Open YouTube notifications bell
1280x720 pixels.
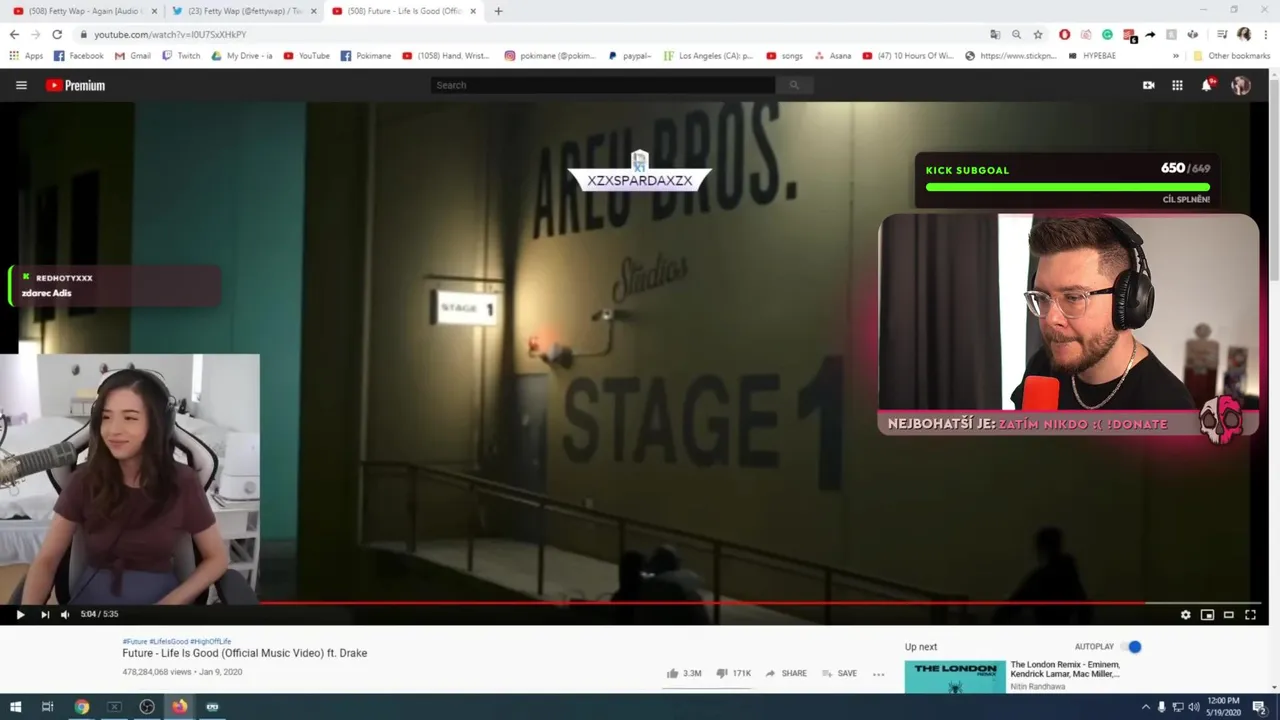1207,85
